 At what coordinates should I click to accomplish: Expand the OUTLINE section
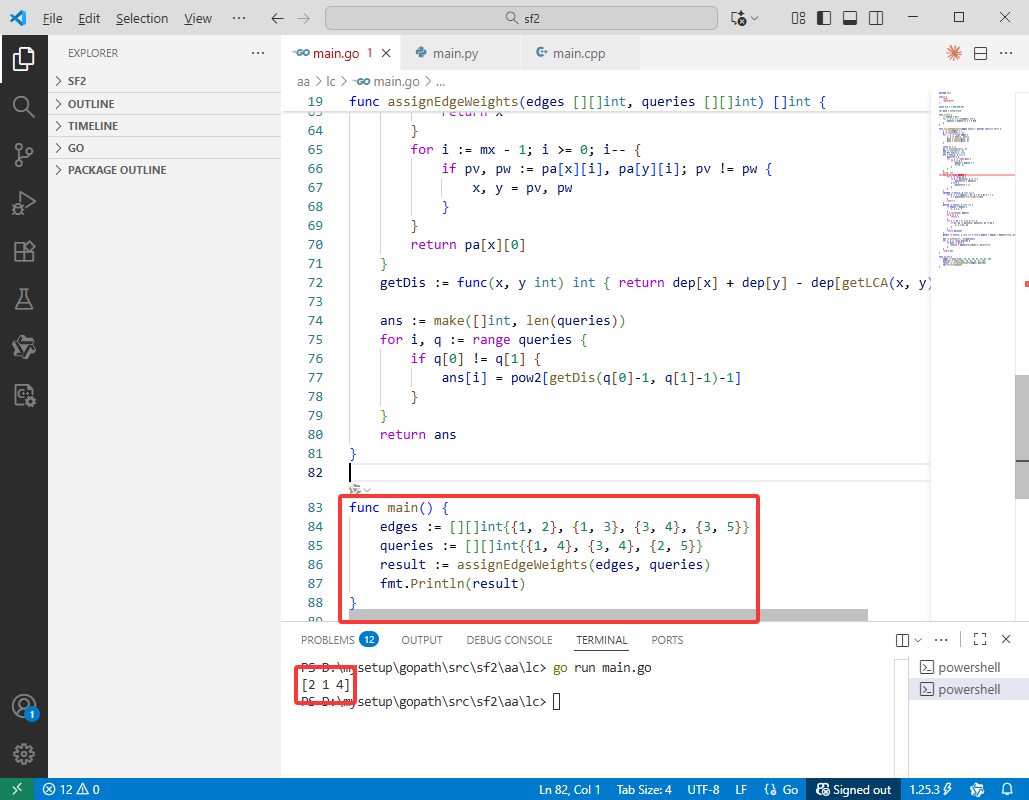point(164,104)
